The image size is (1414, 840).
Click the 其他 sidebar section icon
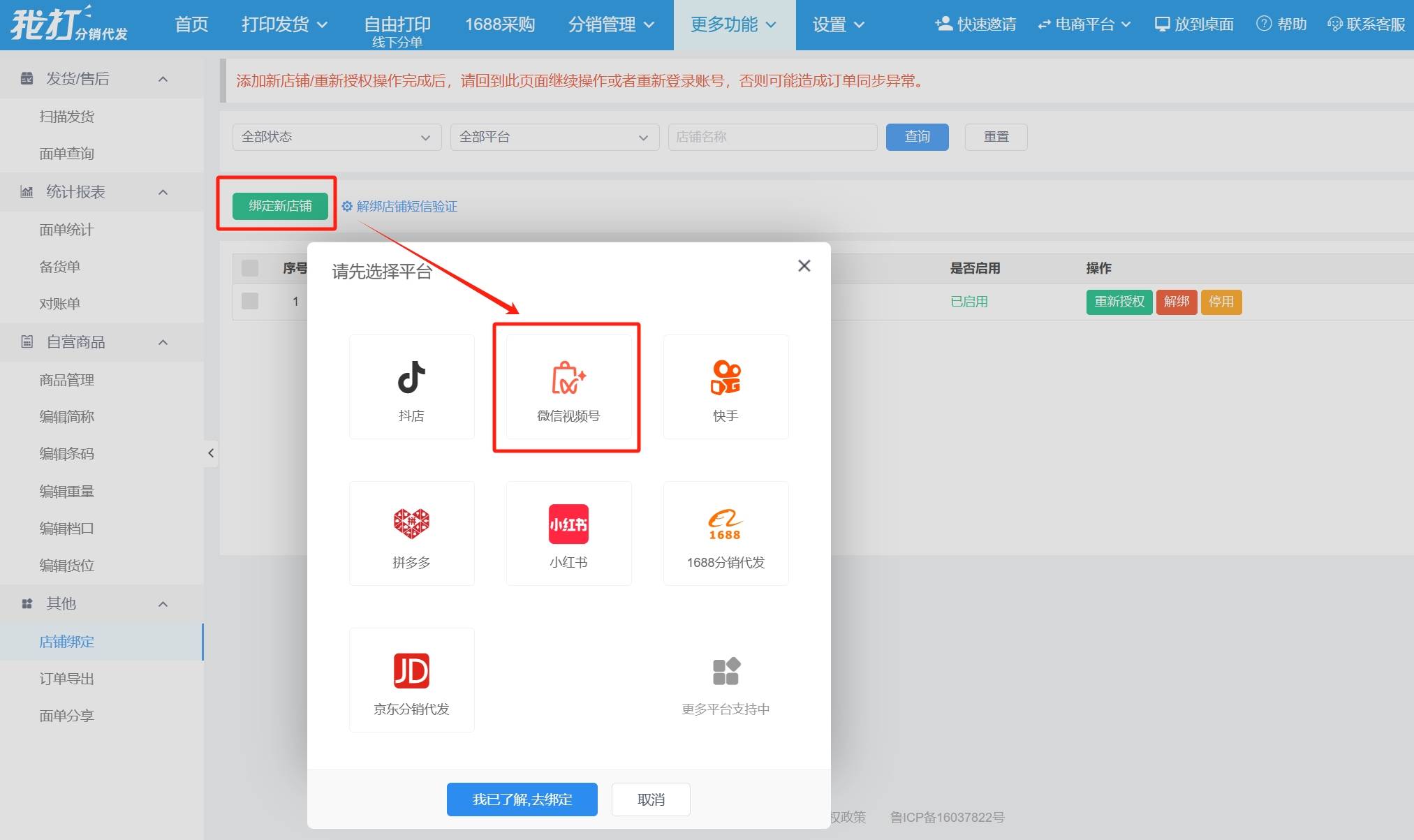pyautogui.click(x=27, y=603)
